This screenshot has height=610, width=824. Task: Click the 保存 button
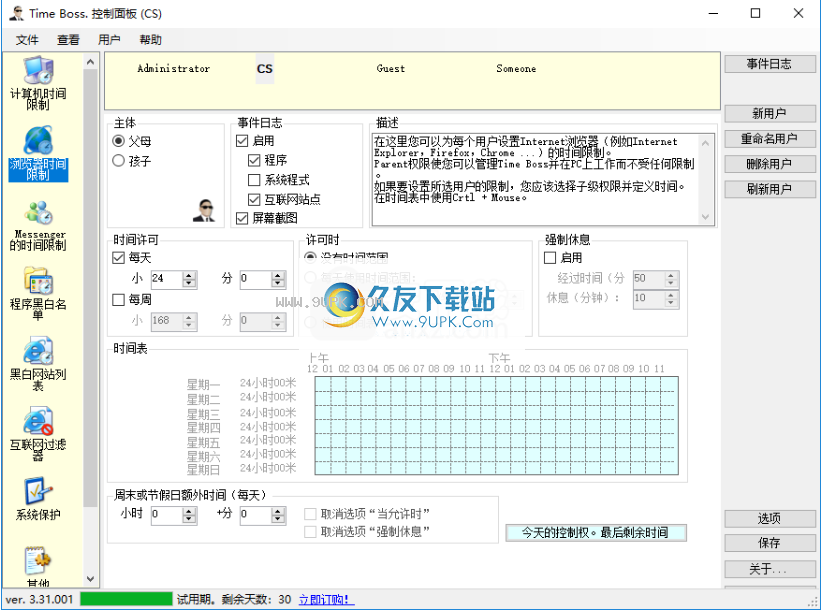point(770,543)
